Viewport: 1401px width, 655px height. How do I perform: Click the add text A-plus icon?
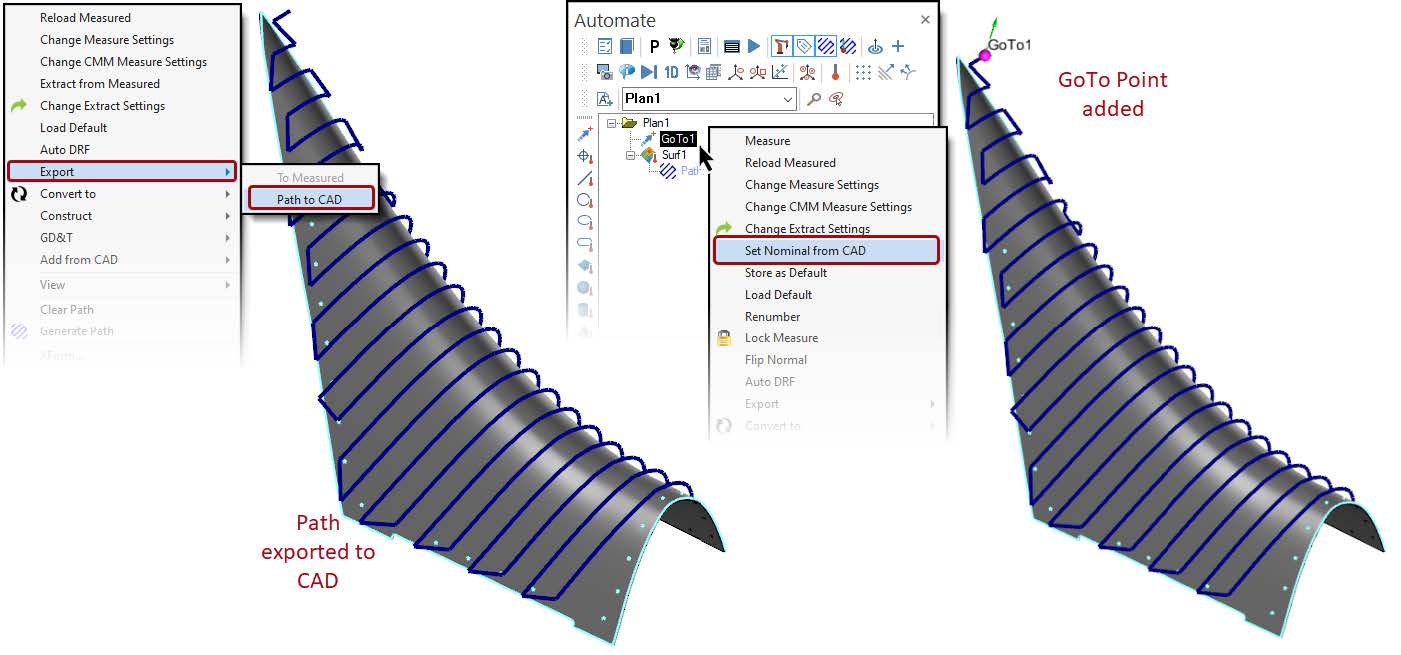pyautogui.click(x=605, y=99)
